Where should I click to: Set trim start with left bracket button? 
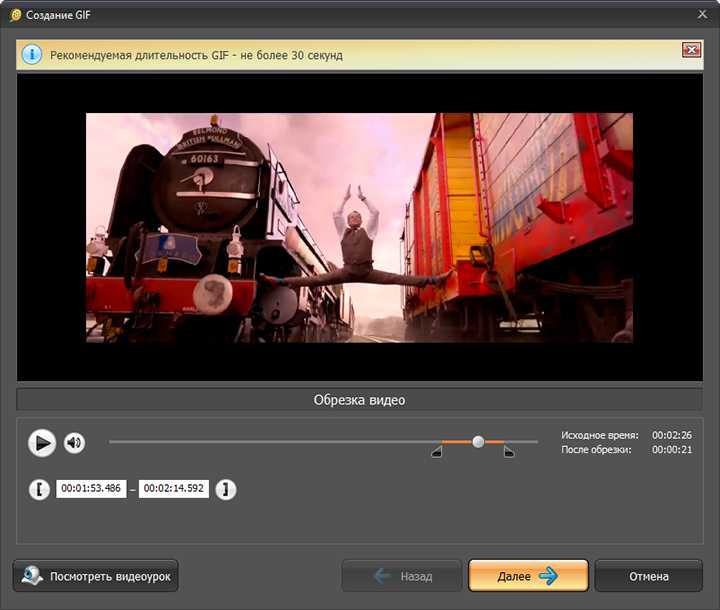tap(39, 489)
